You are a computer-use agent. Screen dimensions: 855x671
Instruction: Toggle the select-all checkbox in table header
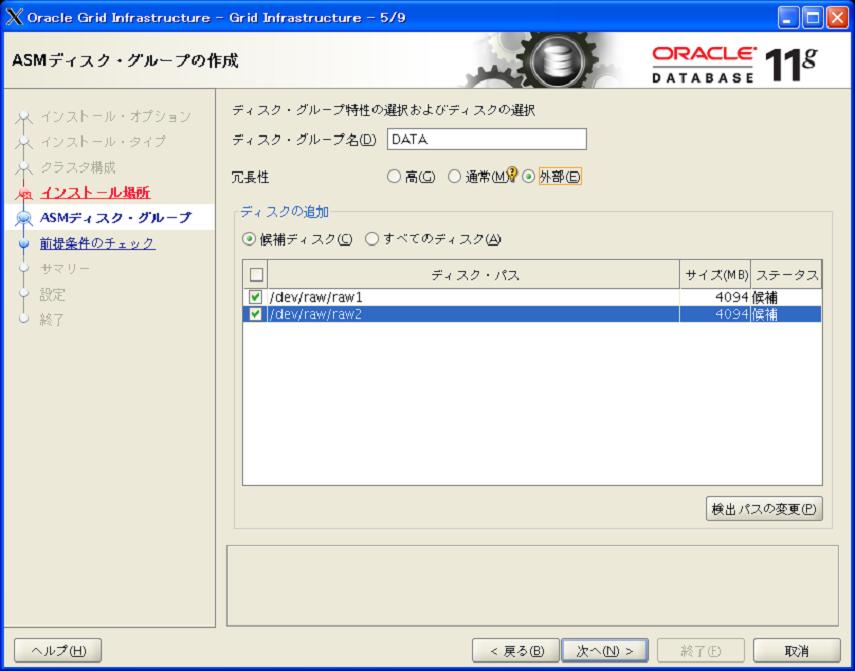tap(256, 274)
